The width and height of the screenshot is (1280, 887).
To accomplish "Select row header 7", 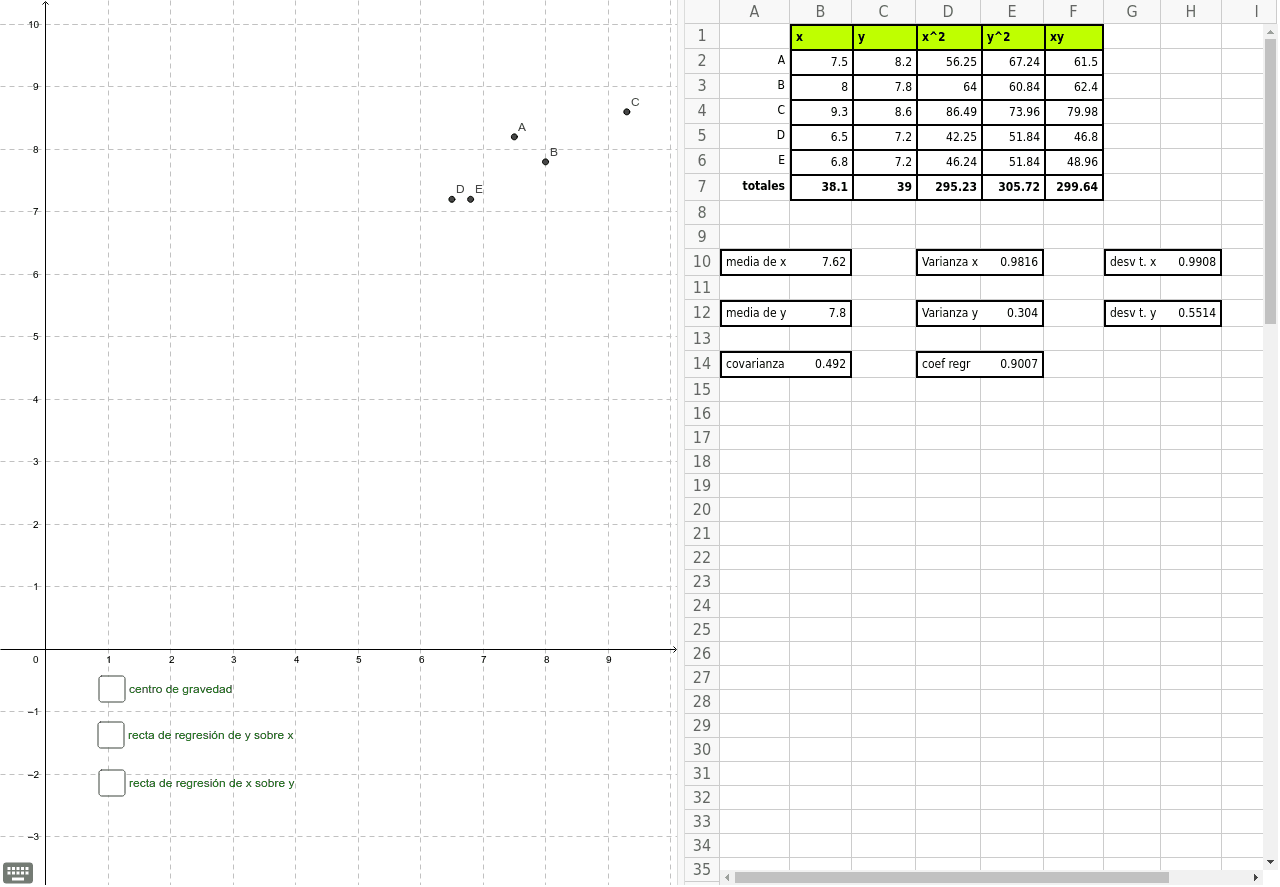I will click(x=702, y=186).
